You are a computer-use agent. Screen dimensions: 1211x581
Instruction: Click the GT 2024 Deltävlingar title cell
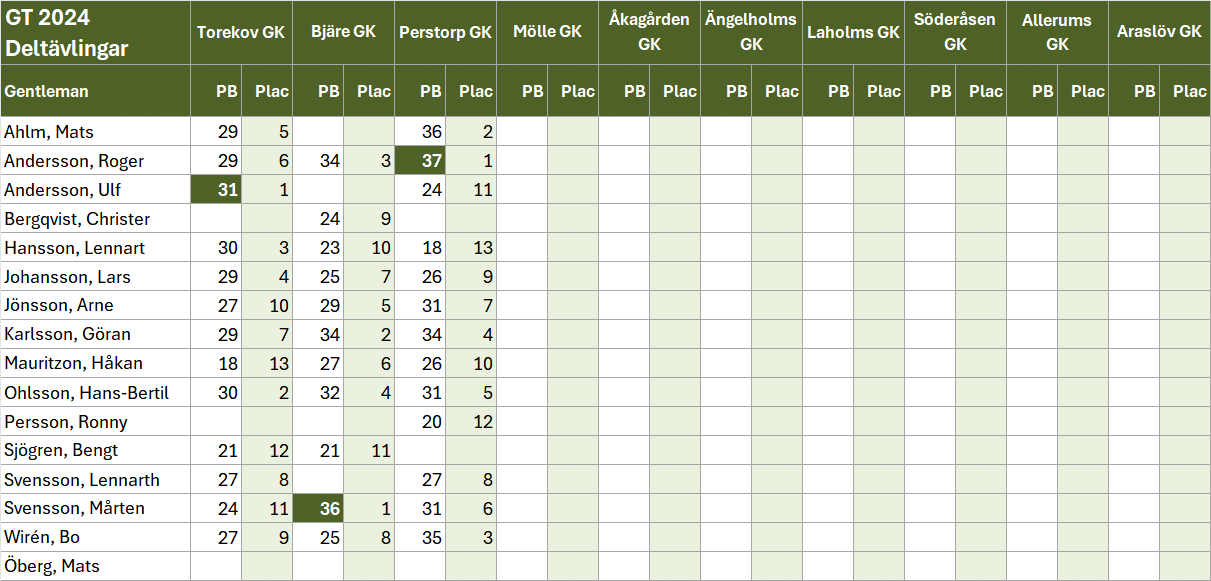point(95,32)
